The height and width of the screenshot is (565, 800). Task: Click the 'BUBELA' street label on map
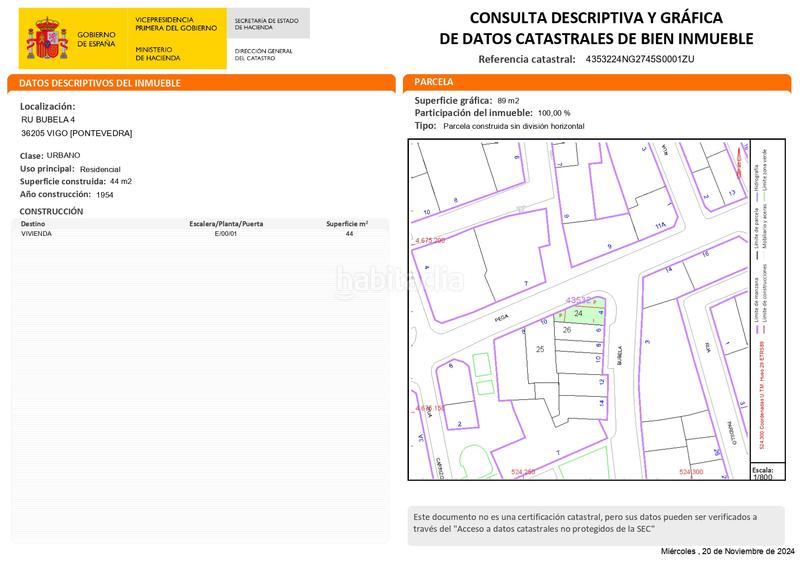coord(619,355)
